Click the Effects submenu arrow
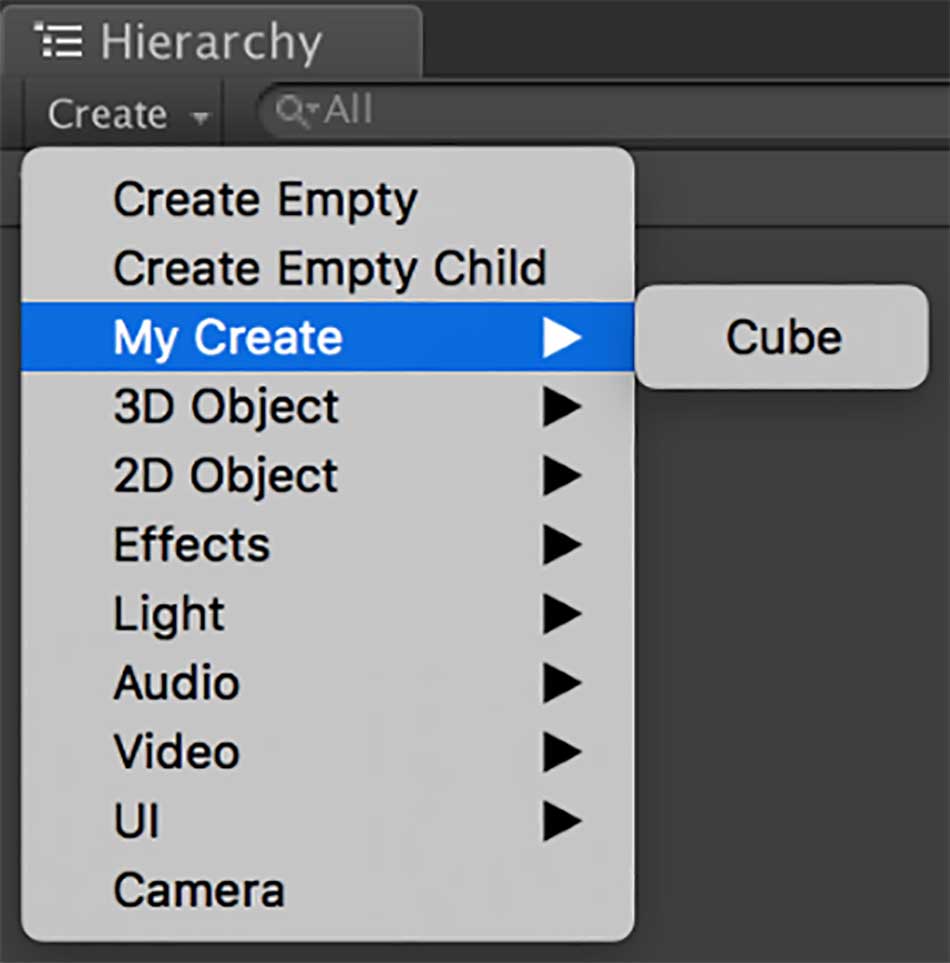The image size is (950, 963). (x=562, y=545)
